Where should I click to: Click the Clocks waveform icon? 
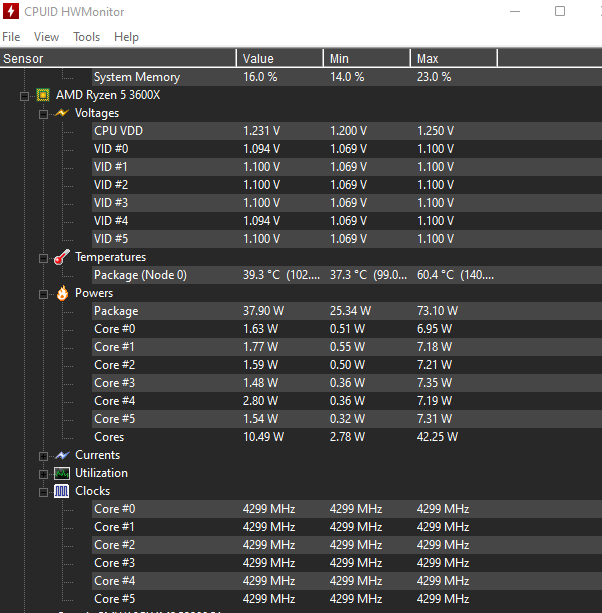click(x=62, y=491)
